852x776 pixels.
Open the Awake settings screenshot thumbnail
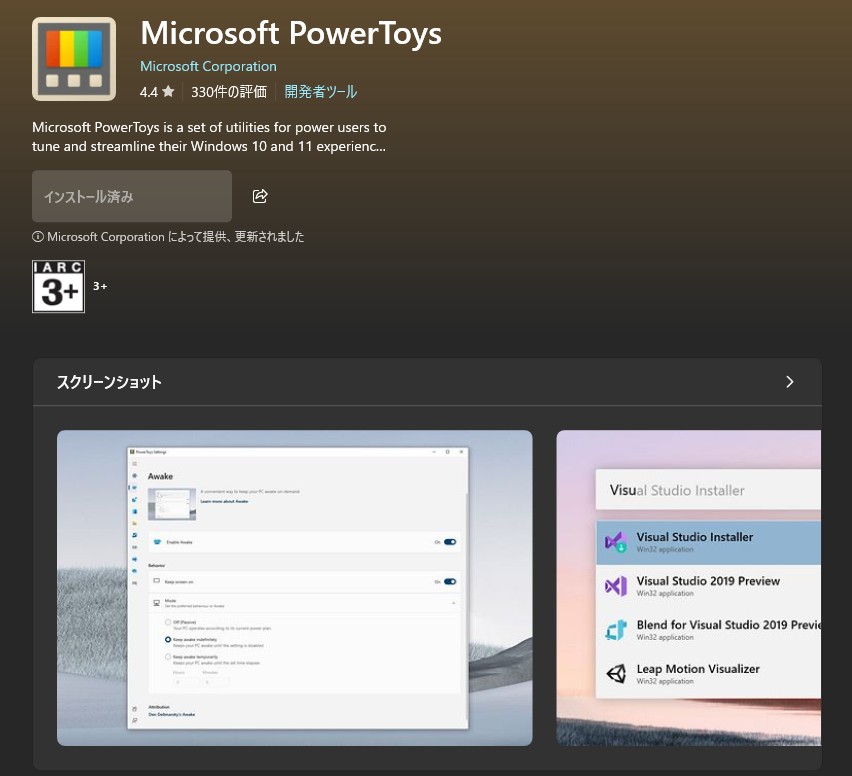click(x=295, y=588)
